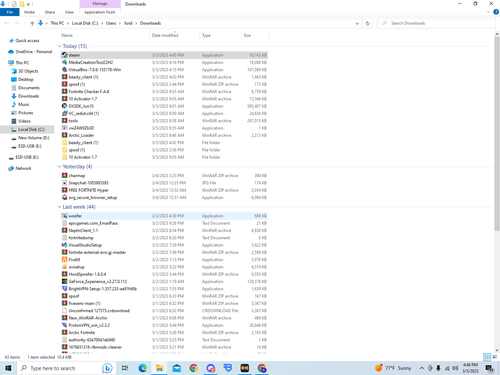Click the Snapchat JPG file icon
The image size is (500, 375).
pyautogui.click(x=65, y=183)
